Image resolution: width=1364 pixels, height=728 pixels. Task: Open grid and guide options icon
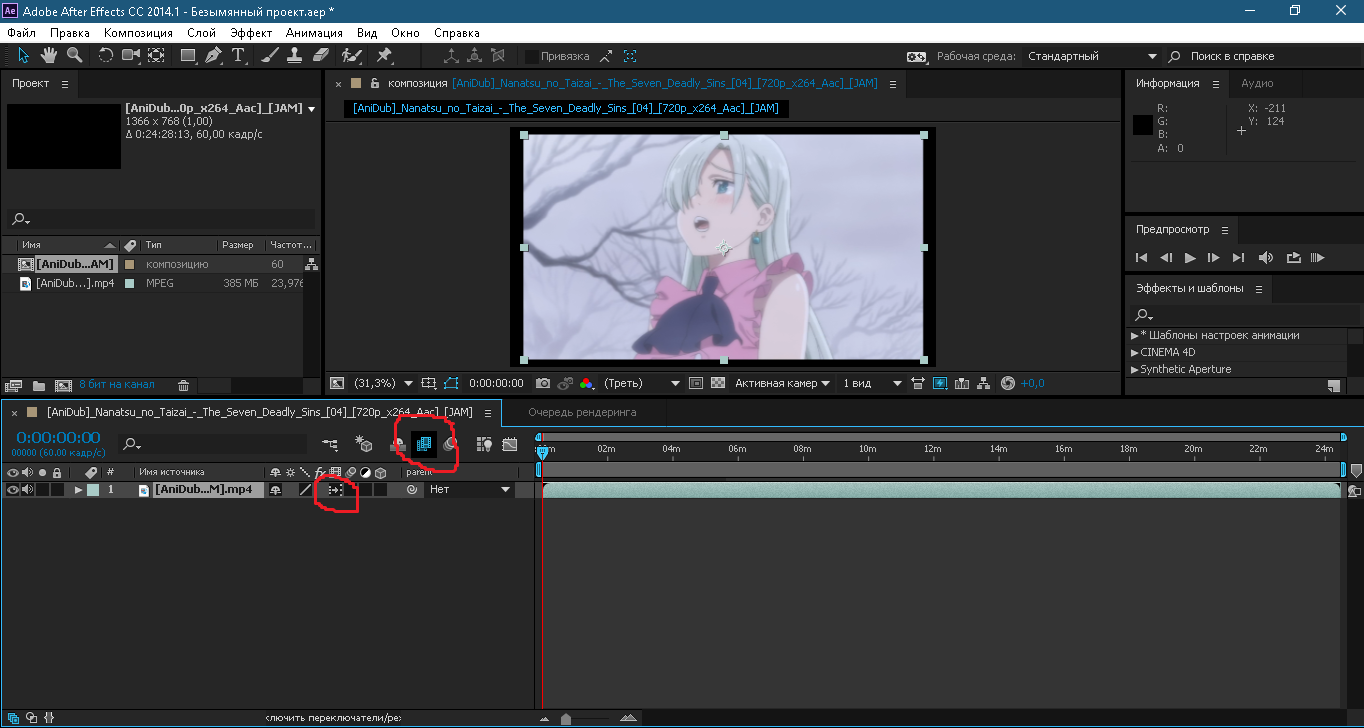tap(429, 383)
